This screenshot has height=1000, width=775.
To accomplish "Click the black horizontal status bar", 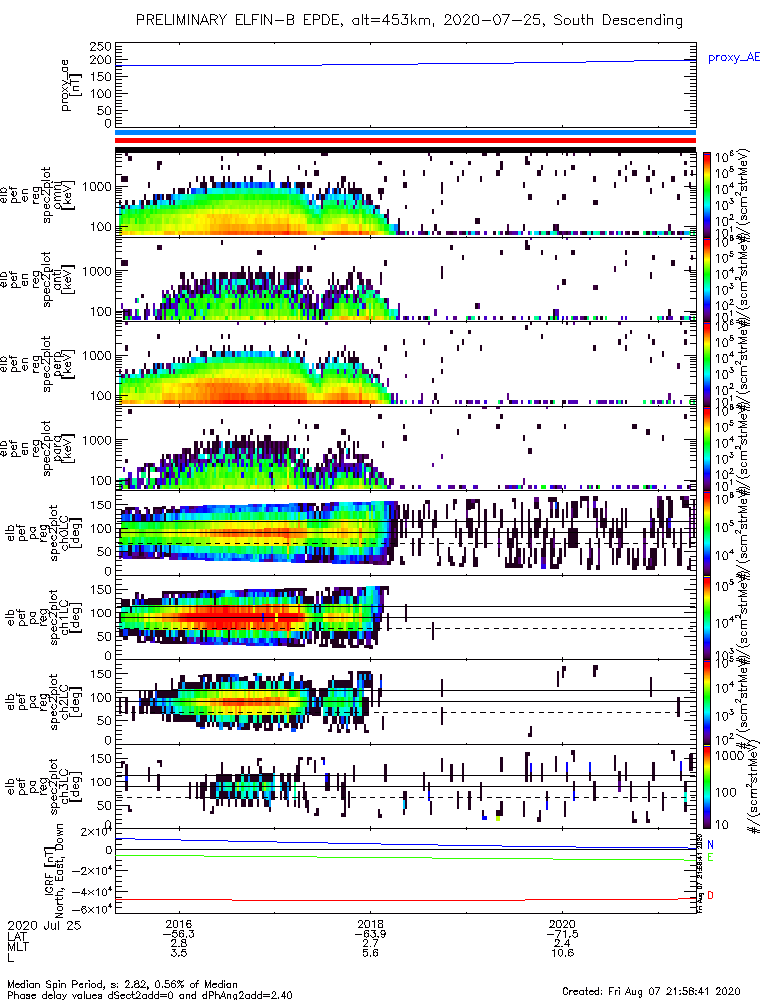I will (406, 150).
